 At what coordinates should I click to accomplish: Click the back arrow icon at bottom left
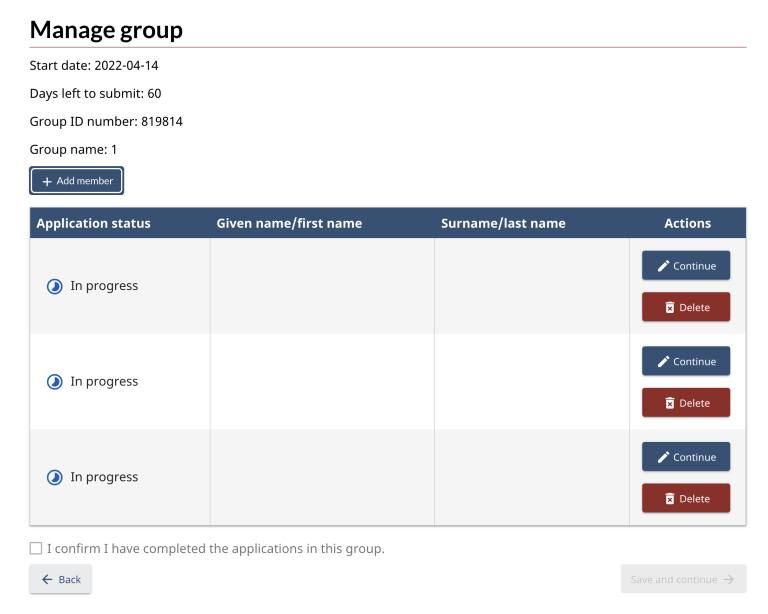(x=47, y=580)
